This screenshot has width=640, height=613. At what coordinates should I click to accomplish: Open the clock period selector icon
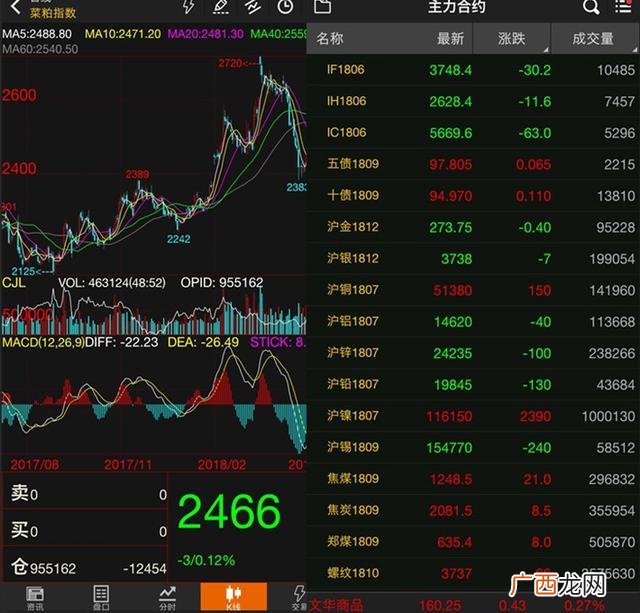[285, 7]
